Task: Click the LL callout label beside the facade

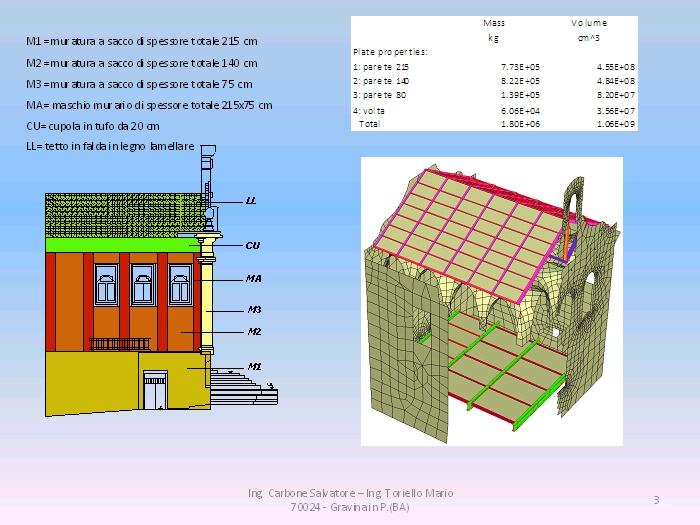Action: pyautogui.click(x=251, y=200)
